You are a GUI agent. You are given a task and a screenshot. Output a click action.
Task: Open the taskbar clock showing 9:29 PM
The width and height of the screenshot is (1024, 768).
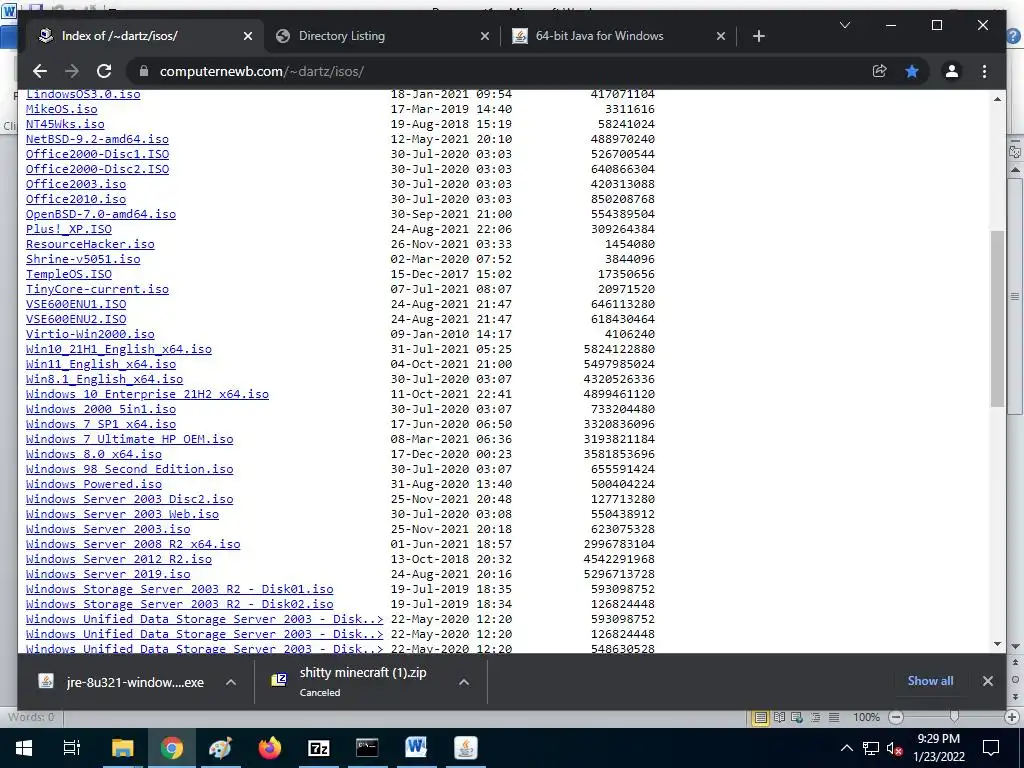(938, 748)
